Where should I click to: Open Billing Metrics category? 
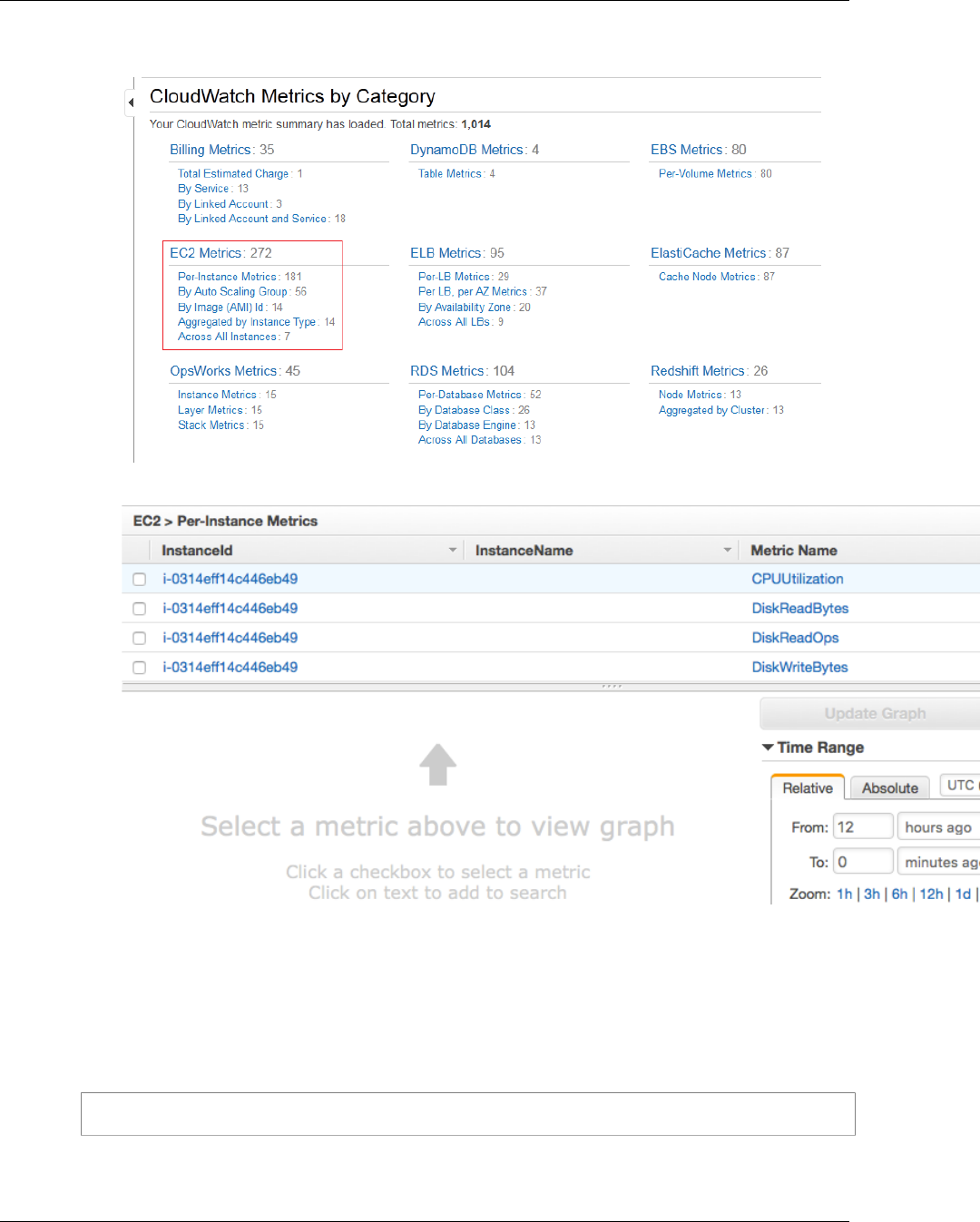click(210, 150)
